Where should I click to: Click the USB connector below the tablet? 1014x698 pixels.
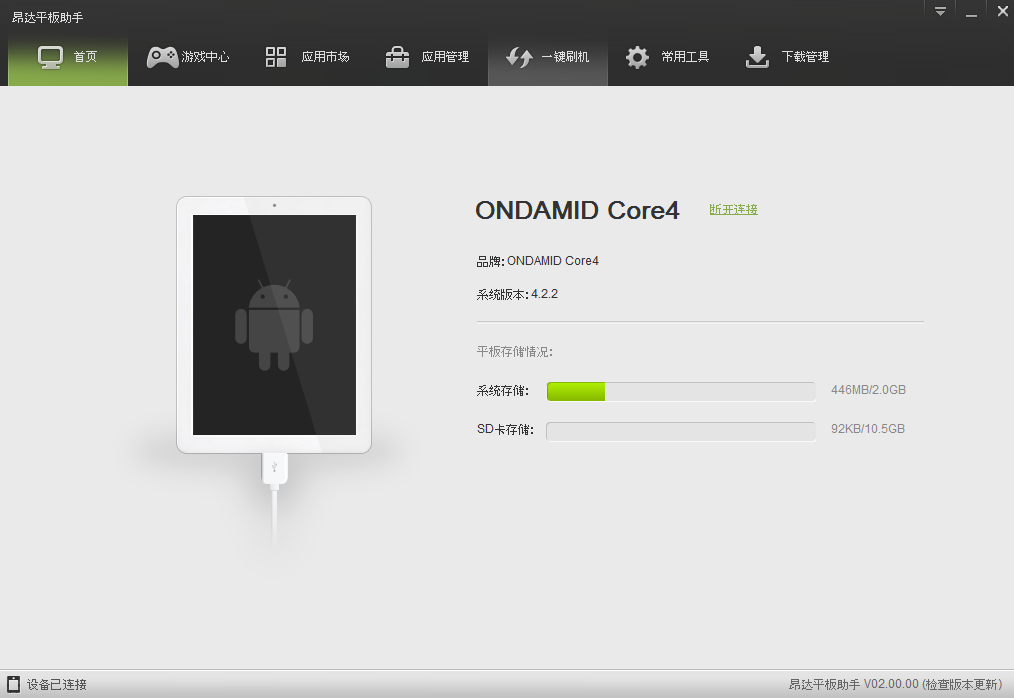tap(274, 470)
